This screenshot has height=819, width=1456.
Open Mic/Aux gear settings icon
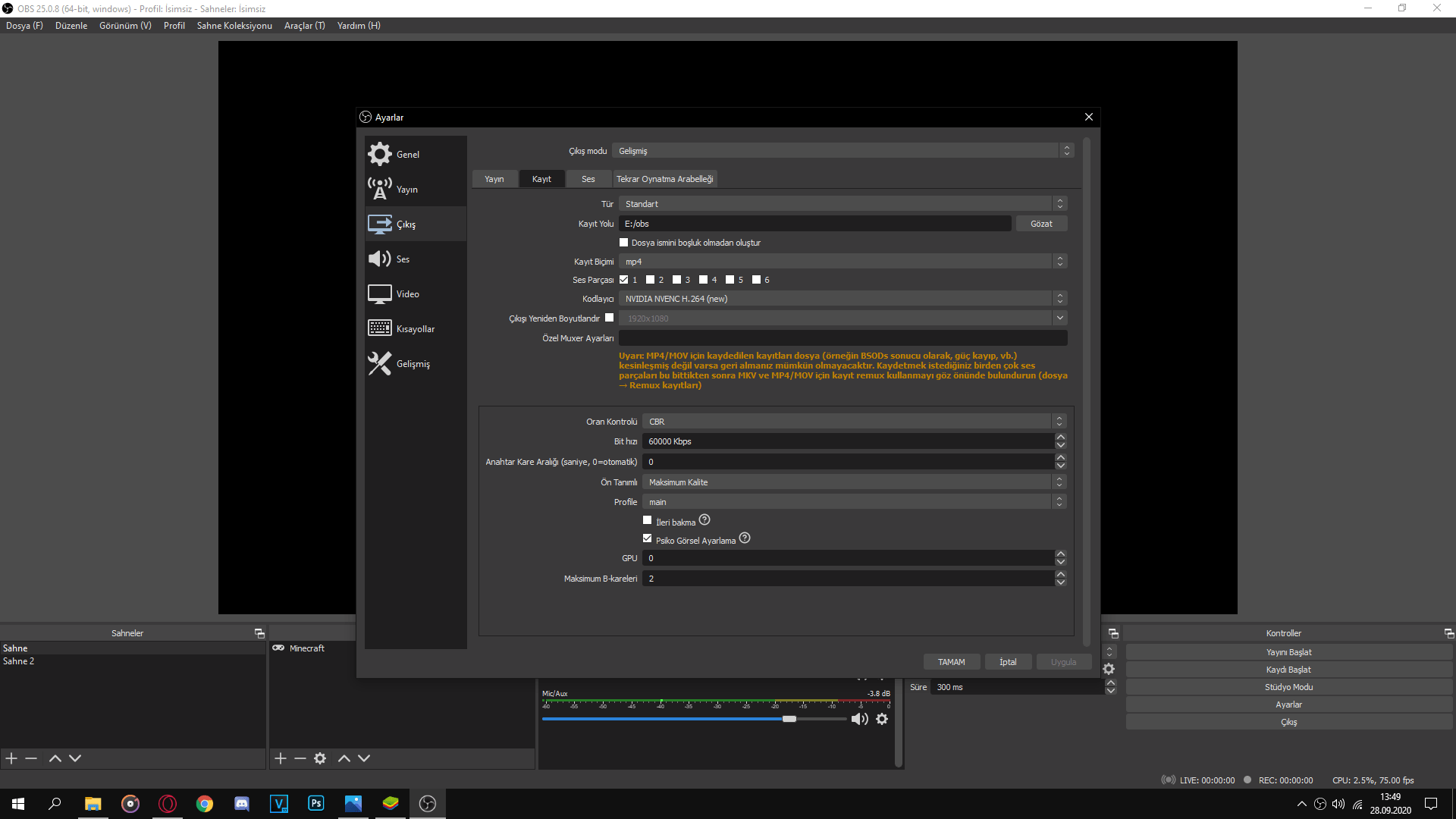click(882, 719)
